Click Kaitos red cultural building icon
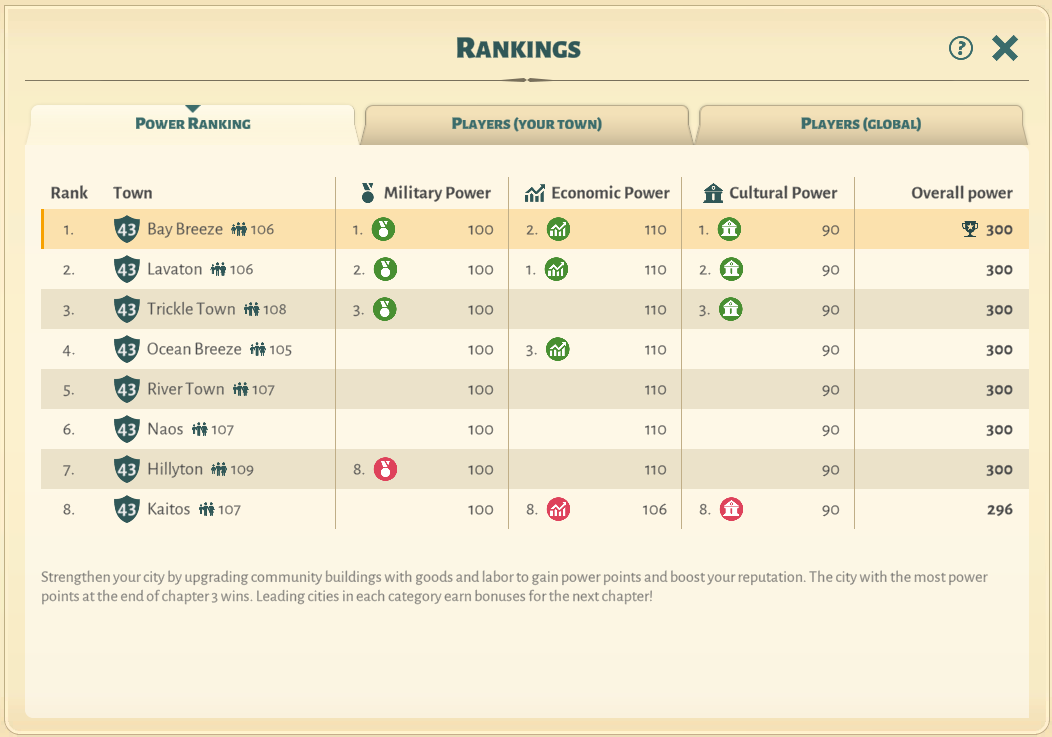 pos(731,509)
